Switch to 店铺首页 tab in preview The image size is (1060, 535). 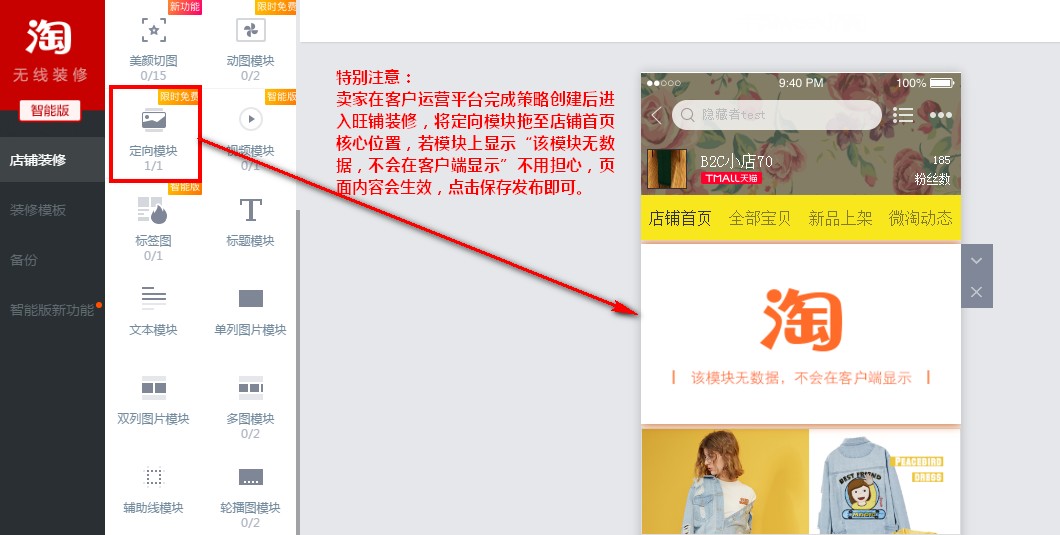click(x=679, y=218)
